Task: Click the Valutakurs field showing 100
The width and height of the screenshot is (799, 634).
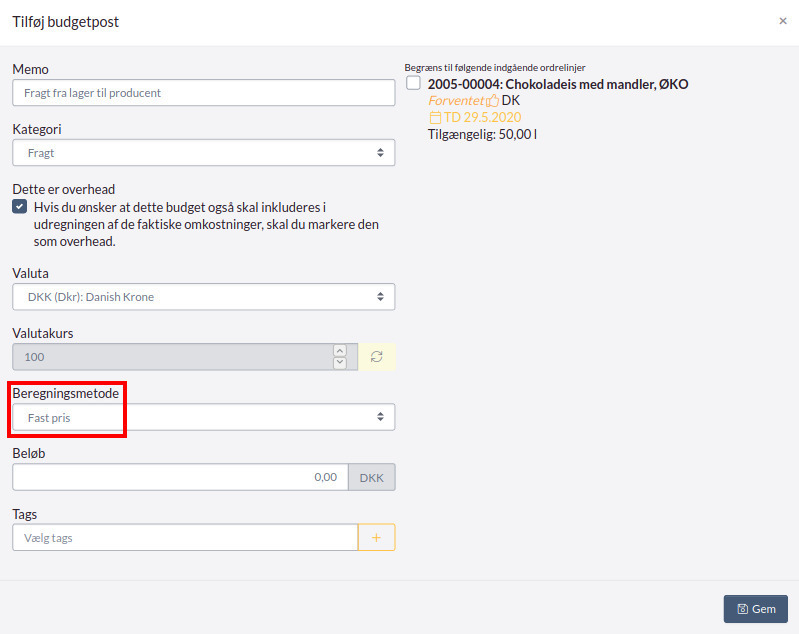Action: tap(173, 357)
